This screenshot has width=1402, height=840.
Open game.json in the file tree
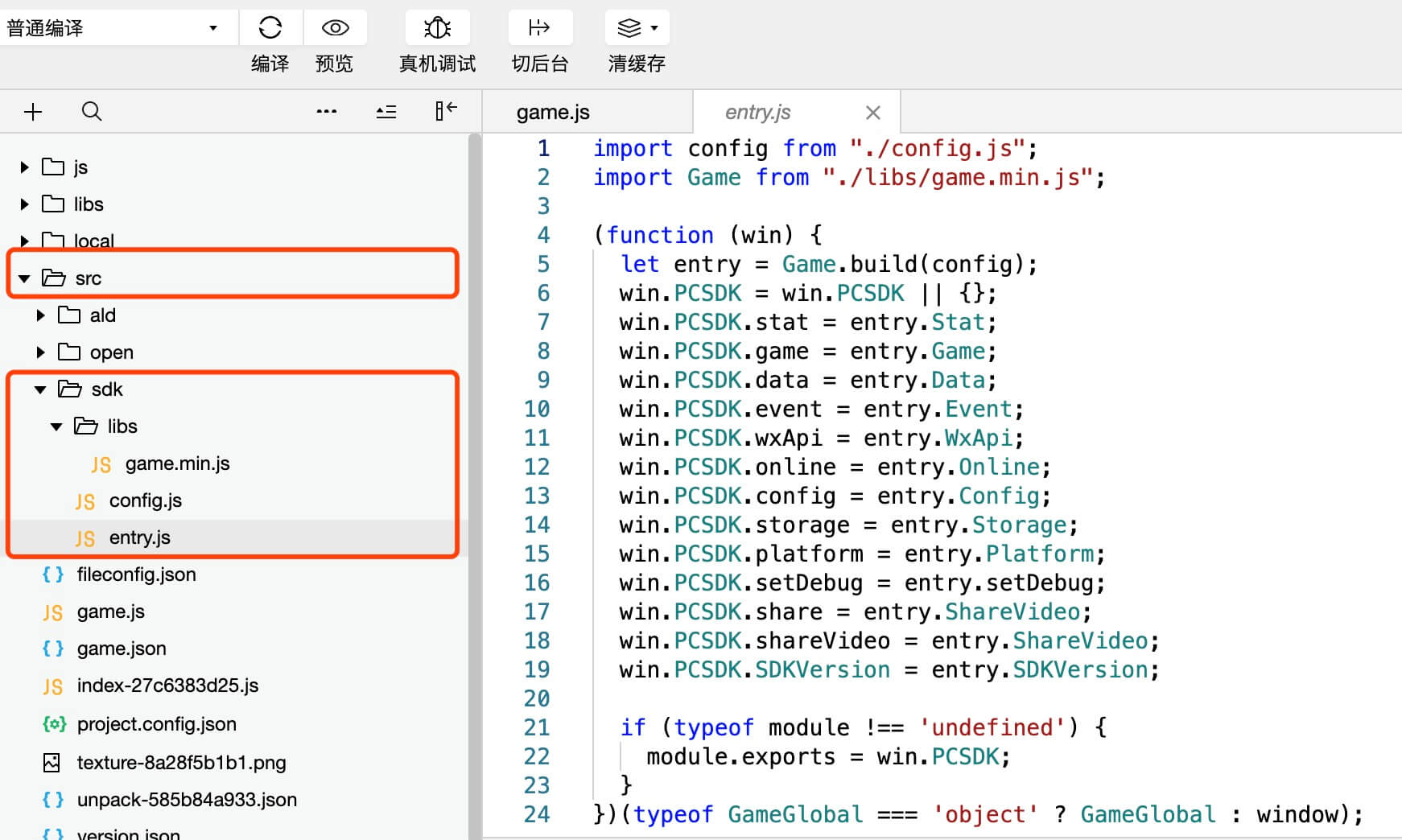tap(122, 649)
